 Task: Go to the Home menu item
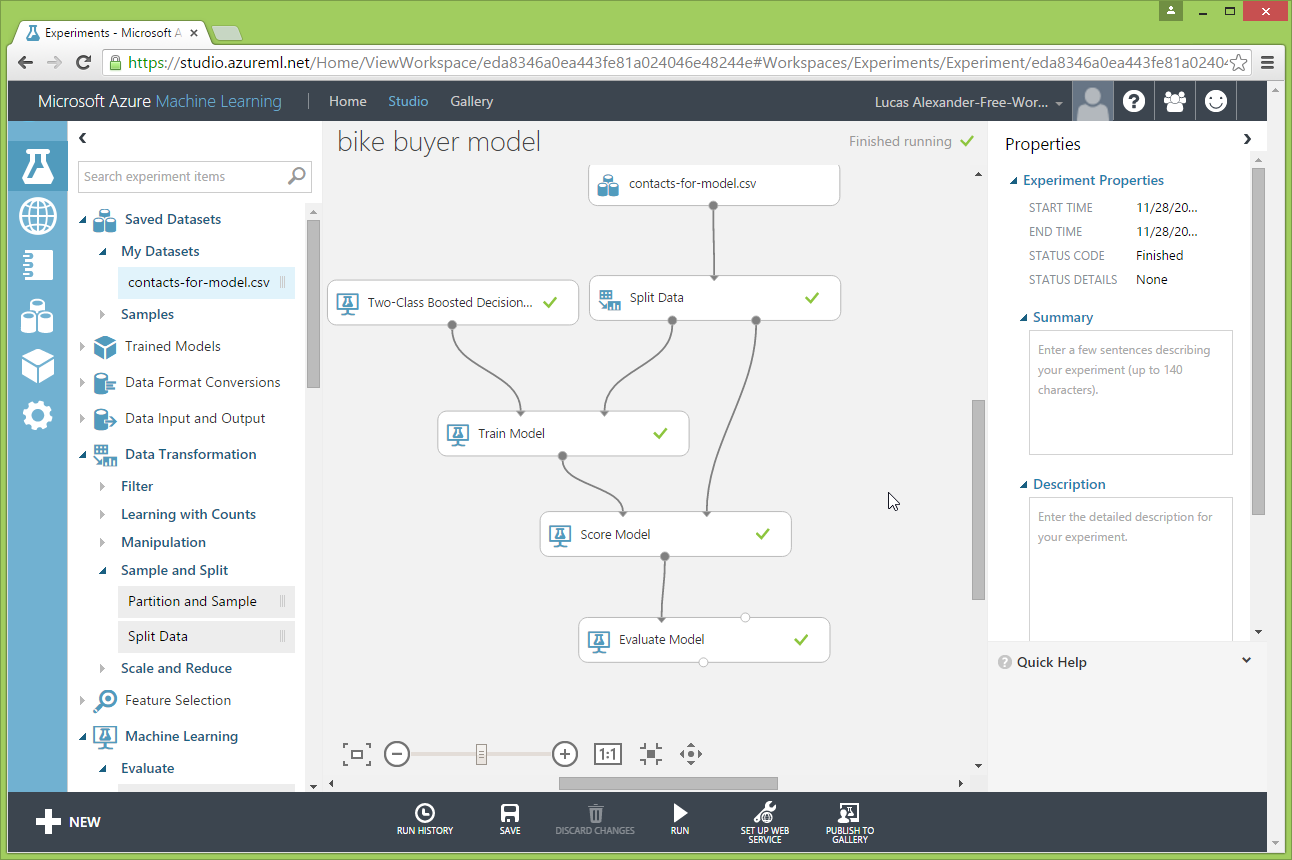coord(347,101)
